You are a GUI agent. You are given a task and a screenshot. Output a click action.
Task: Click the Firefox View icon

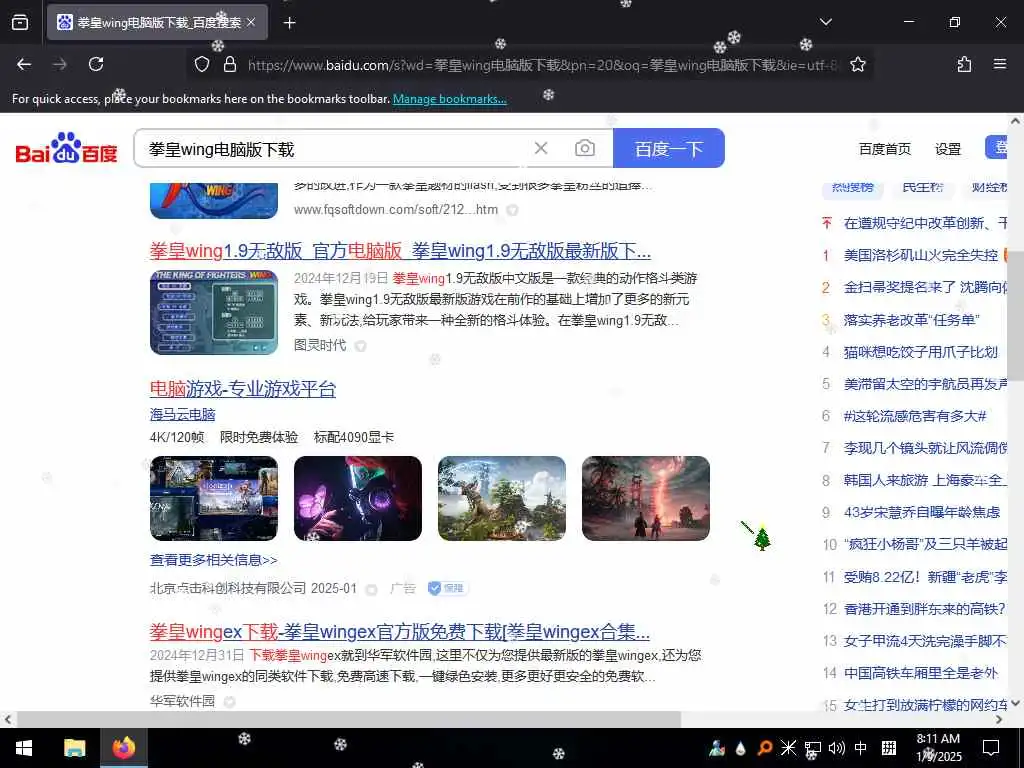coord(20,22)
